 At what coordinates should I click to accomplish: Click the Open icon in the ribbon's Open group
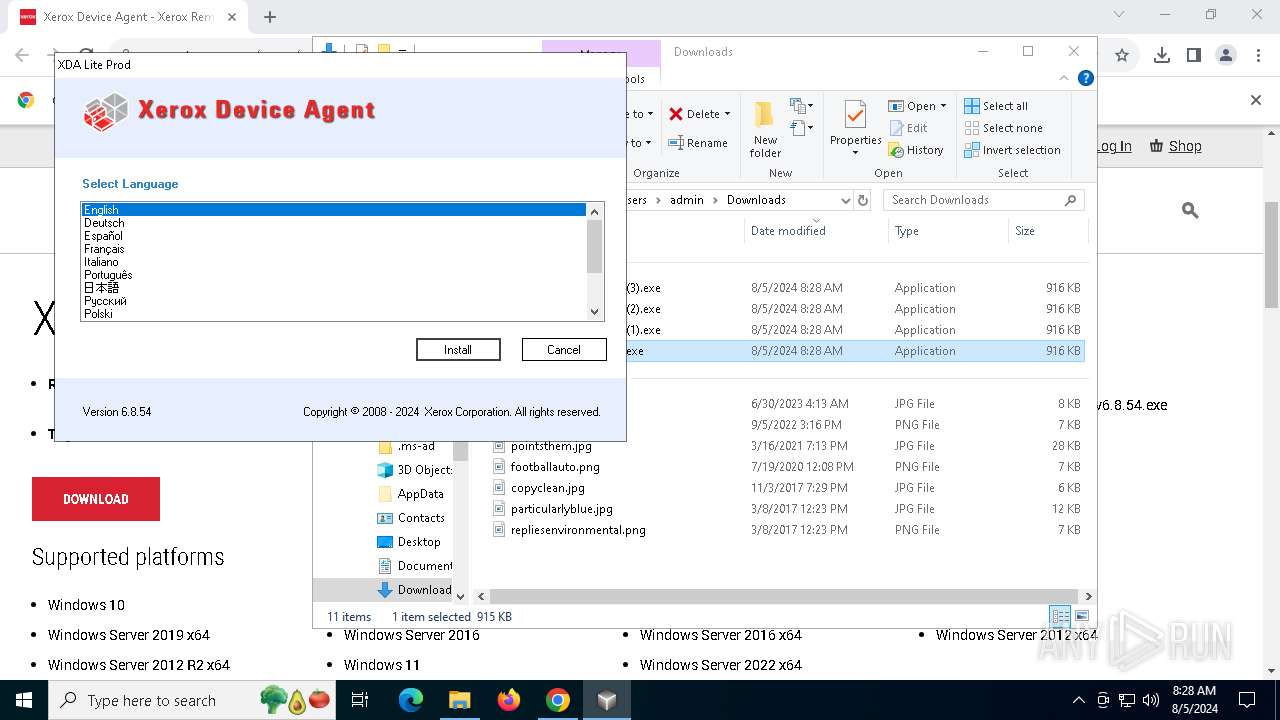tap(896, 106)
